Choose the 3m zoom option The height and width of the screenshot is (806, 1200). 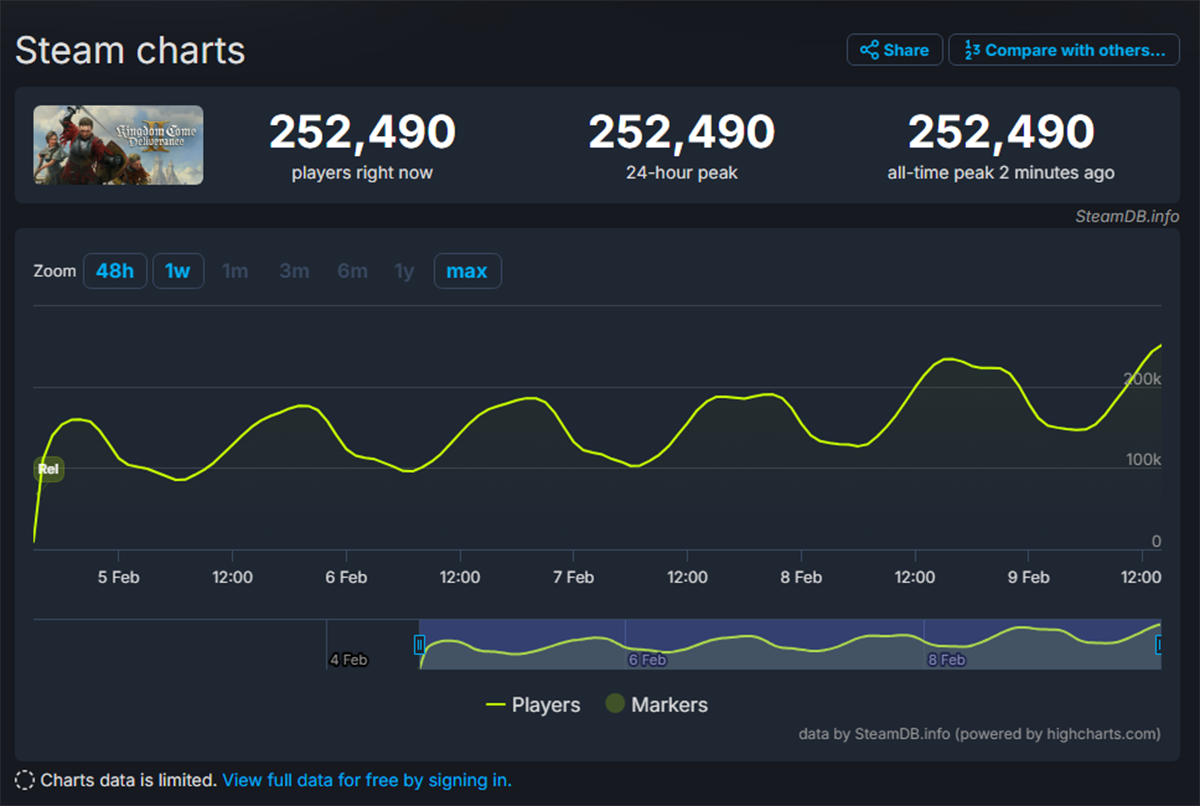294,271
